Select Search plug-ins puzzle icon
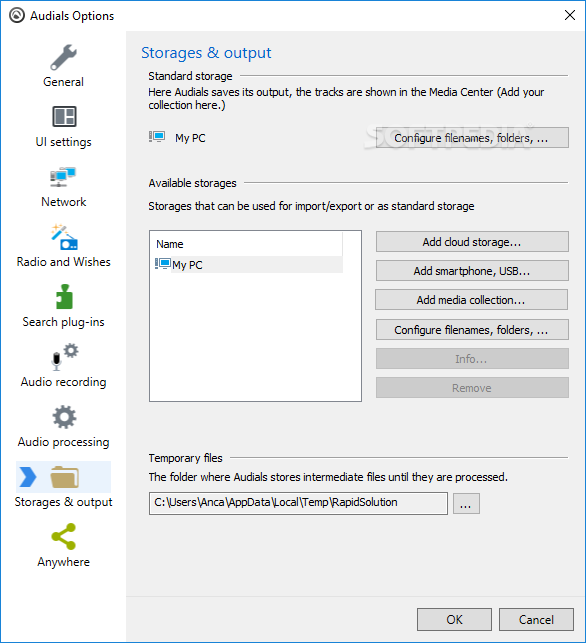This screenshot has width=586, height=643. coord(64,296)
